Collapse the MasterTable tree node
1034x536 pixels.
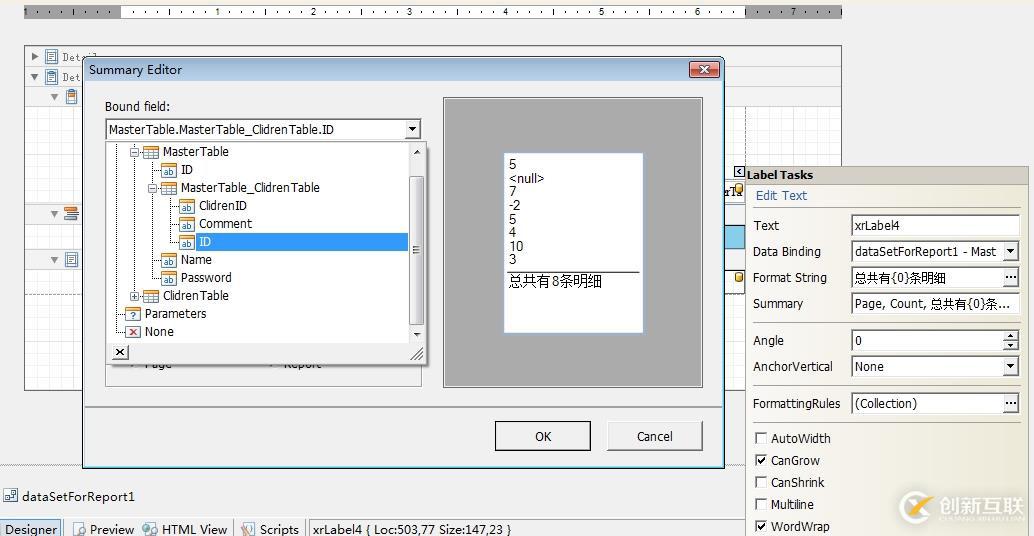point(134,152)
